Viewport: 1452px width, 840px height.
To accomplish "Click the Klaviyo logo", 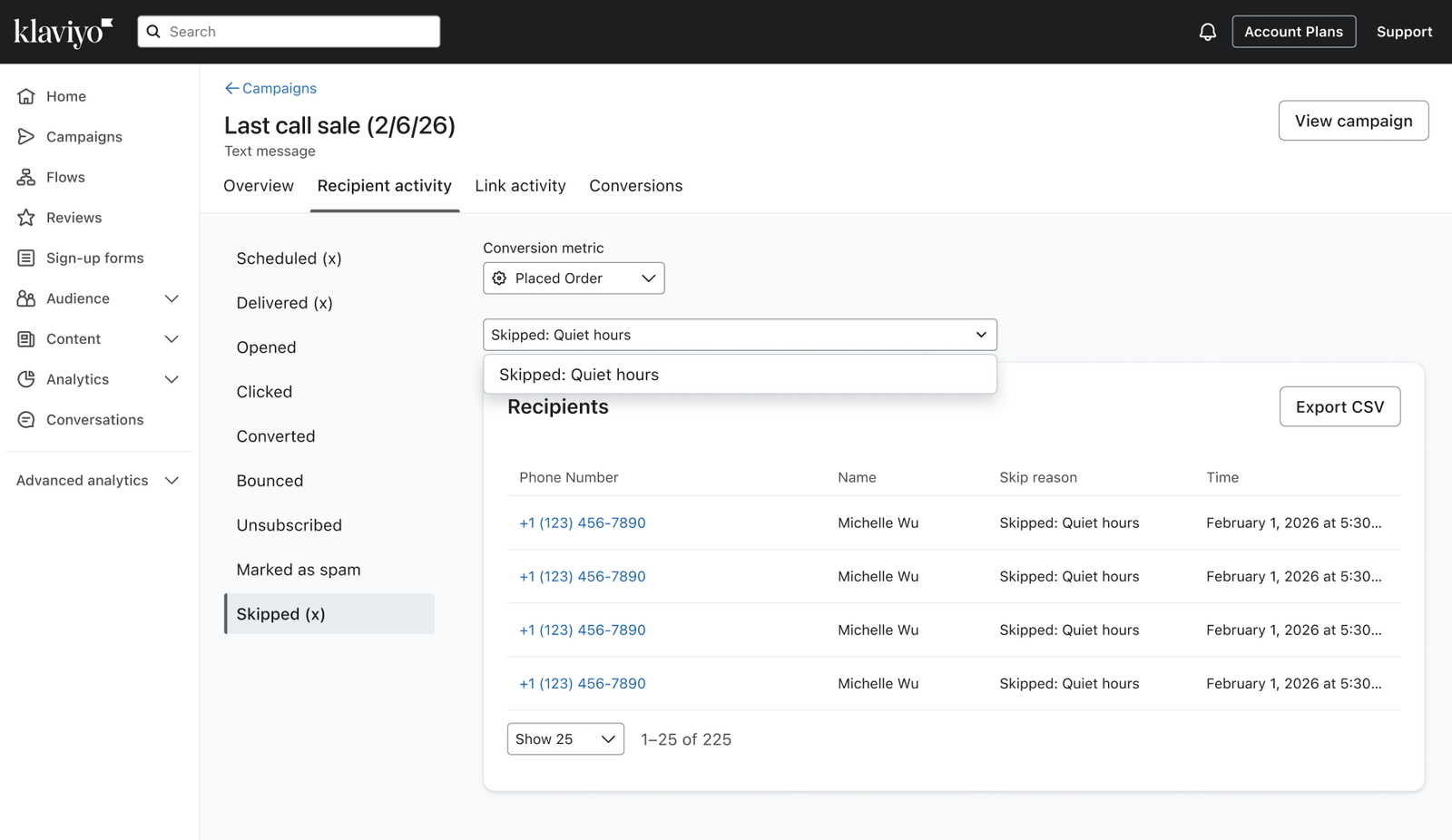I will click(x=63, y=32).
